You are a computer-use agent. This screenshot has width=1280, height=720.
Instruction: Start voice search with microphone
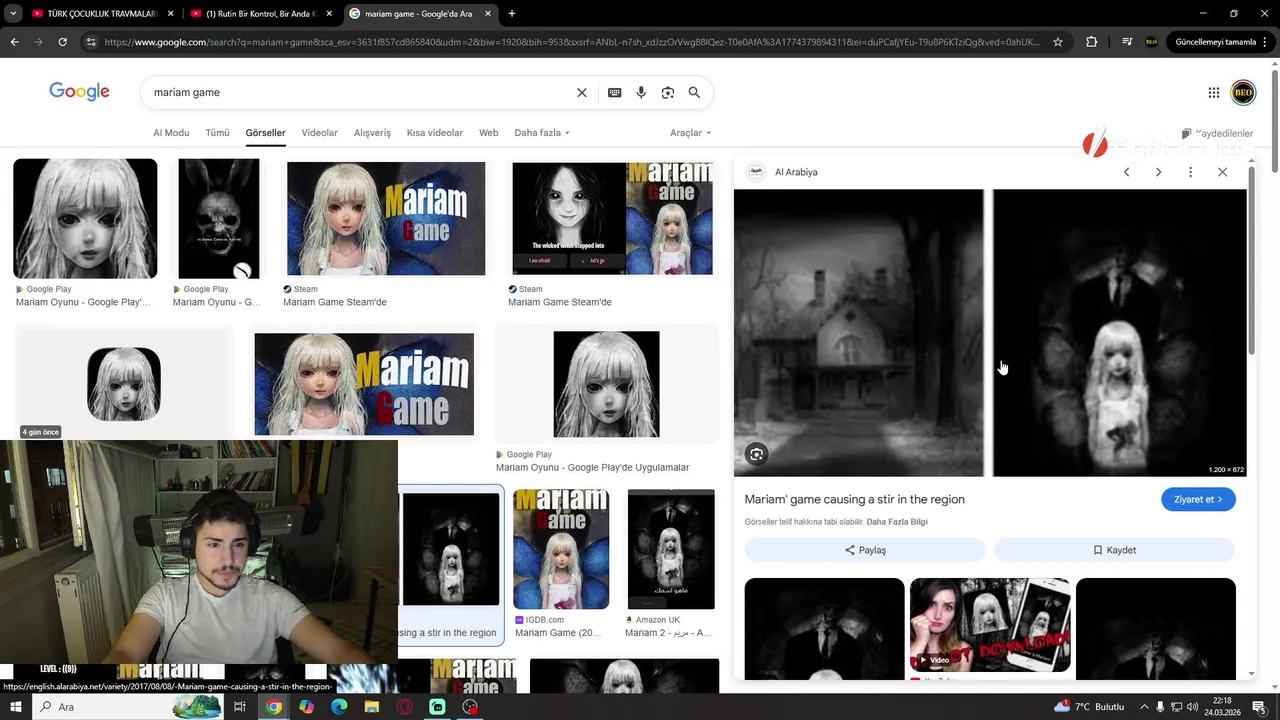[x=641, y=92]
